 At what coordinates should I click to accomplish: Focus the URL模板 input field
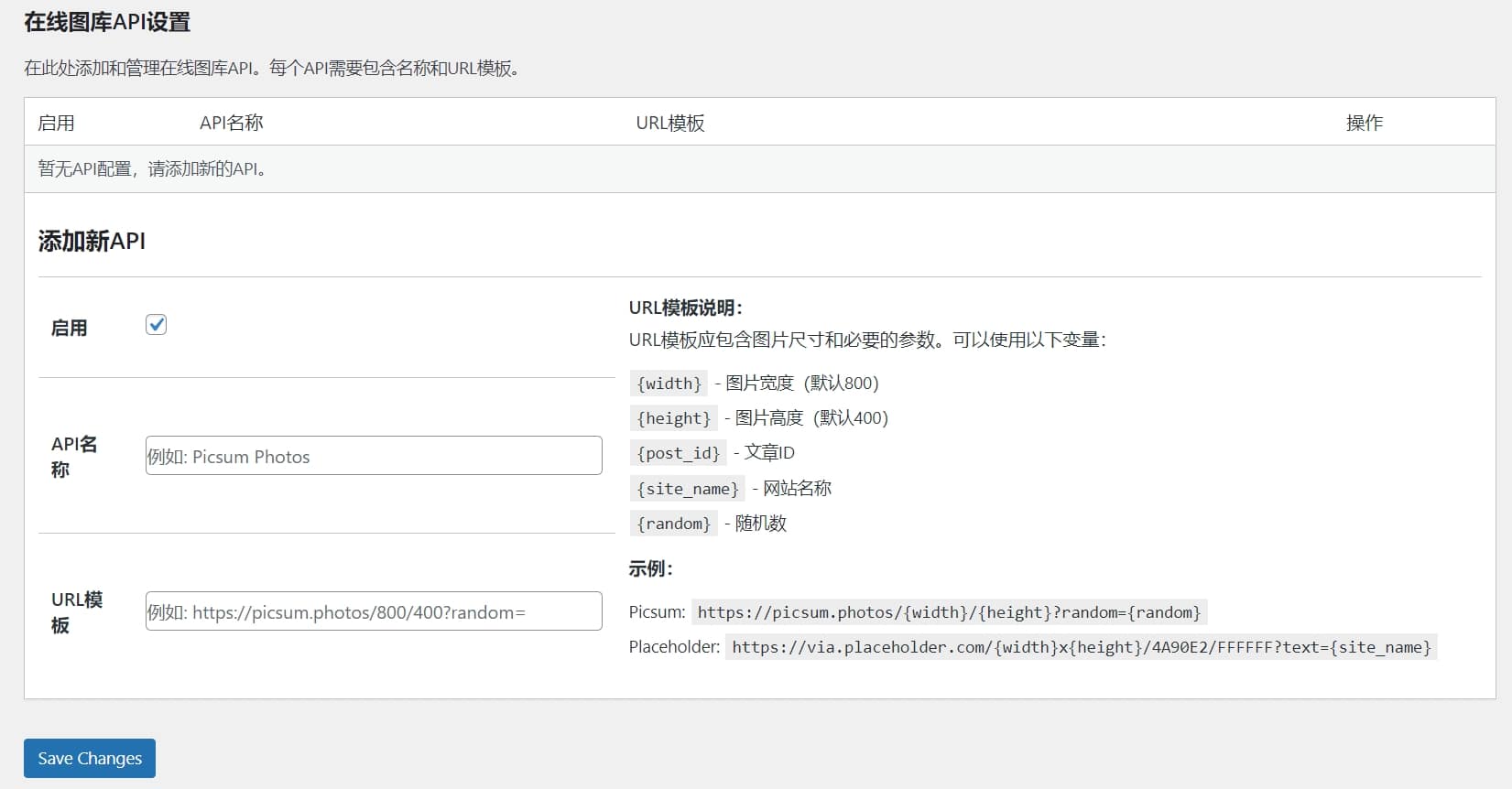coord(374,611)
